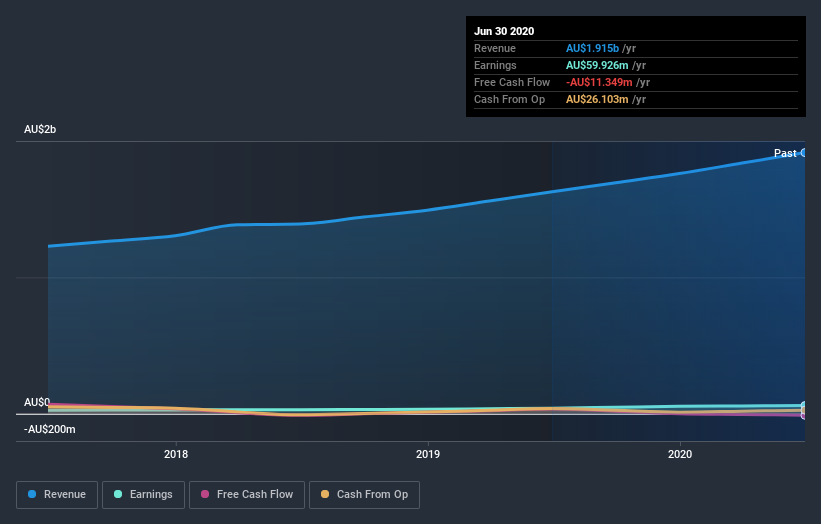Toggle the Free Cash Flow legend button
This screenshot has height=524, width=821.
[x=247, y=495]
